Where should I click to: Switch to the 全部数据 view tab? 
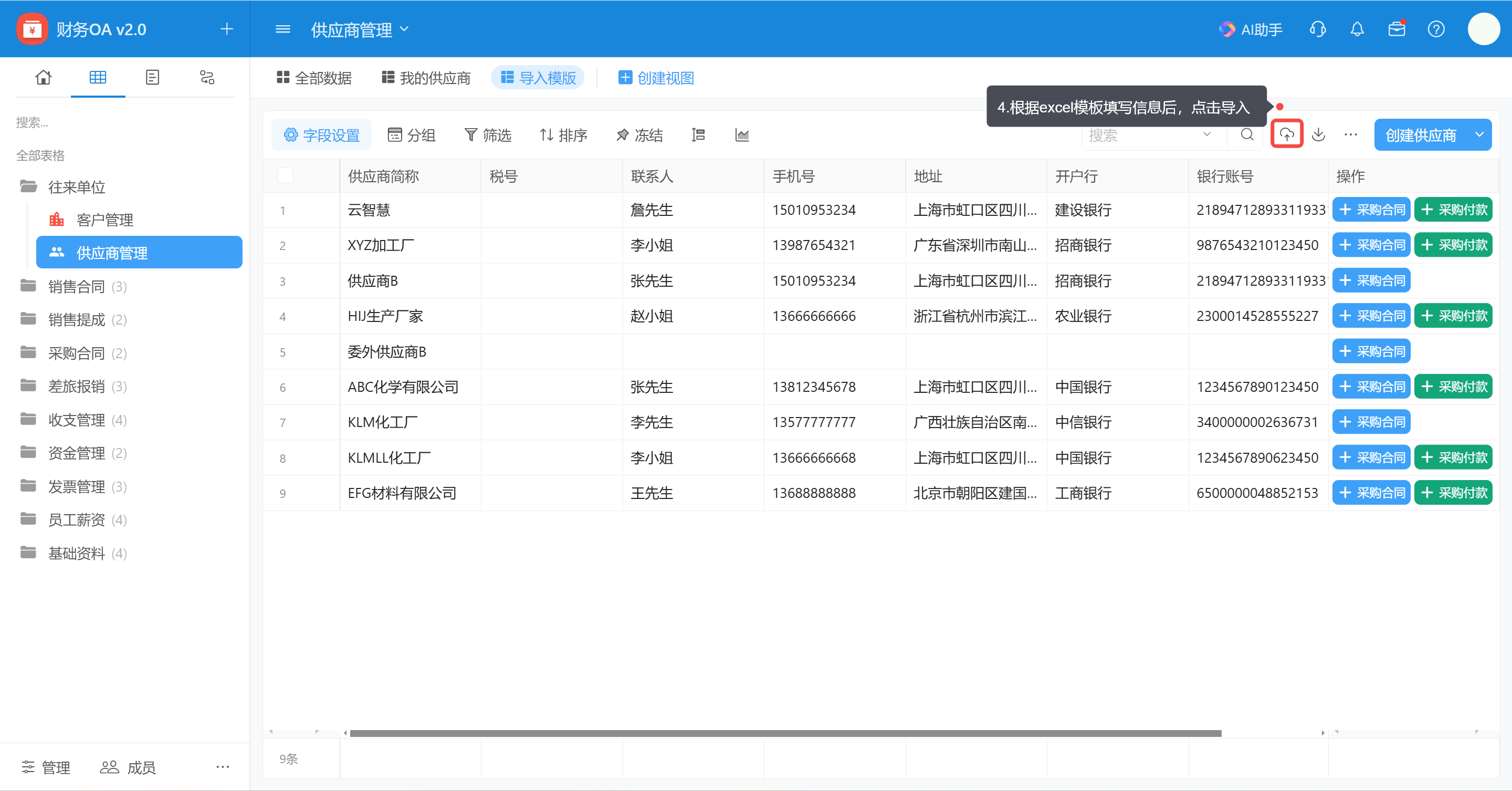314,78
